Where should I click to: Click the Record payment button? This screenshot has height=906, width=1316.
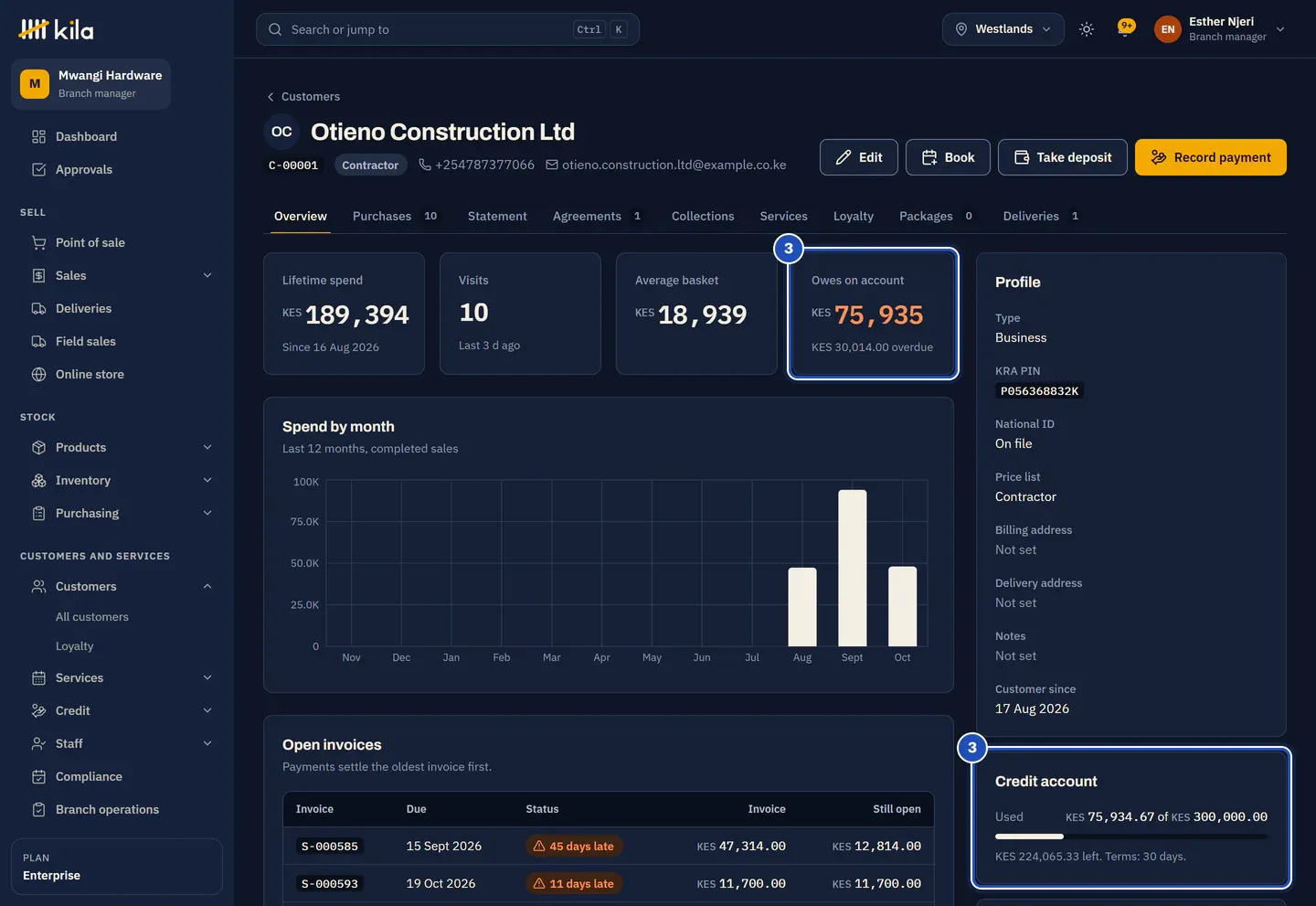pyautogui.click(x=1211, y=157)
